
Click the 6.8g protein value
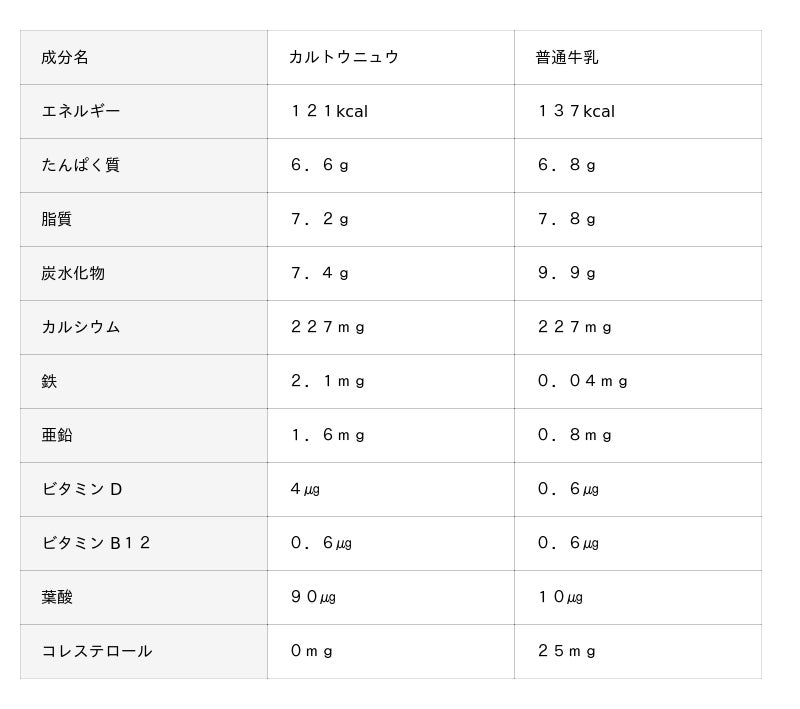pyautogui.click(x=567, y=165)
